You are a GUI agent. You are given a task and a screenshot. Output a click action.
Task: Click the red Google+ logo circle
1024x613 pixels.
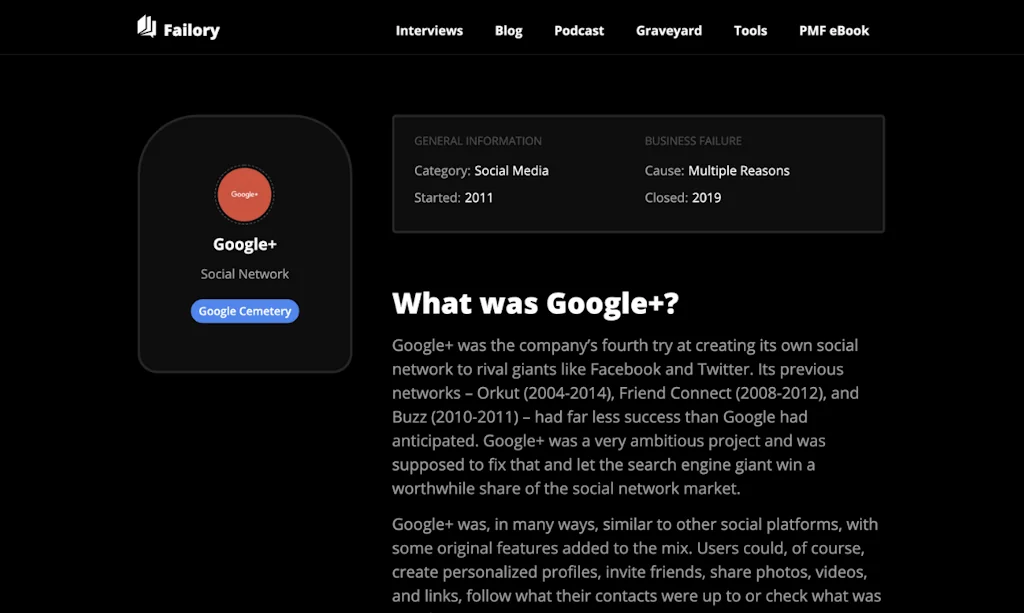245,194
